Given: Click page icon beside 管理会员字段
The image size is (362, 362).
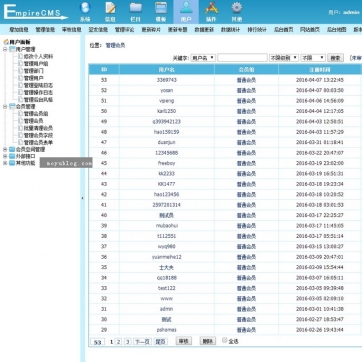Looking at the screenshot, I should click(20, 135).
